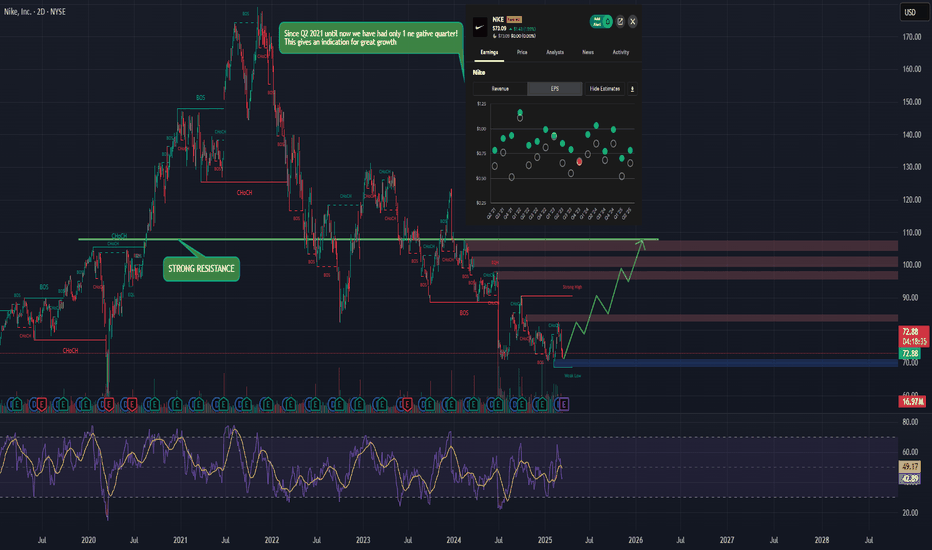
Task: Close the NKE earnings panel
Action: tap(633, 21)
